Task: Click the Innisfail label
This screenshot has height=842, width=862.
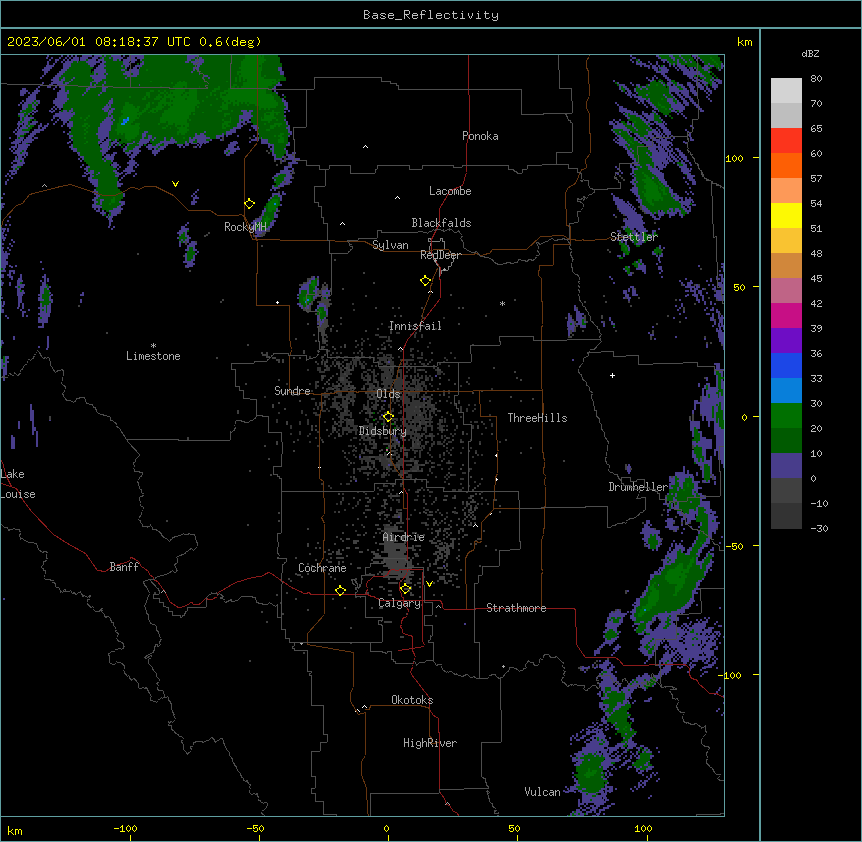Action: [415, 326]
